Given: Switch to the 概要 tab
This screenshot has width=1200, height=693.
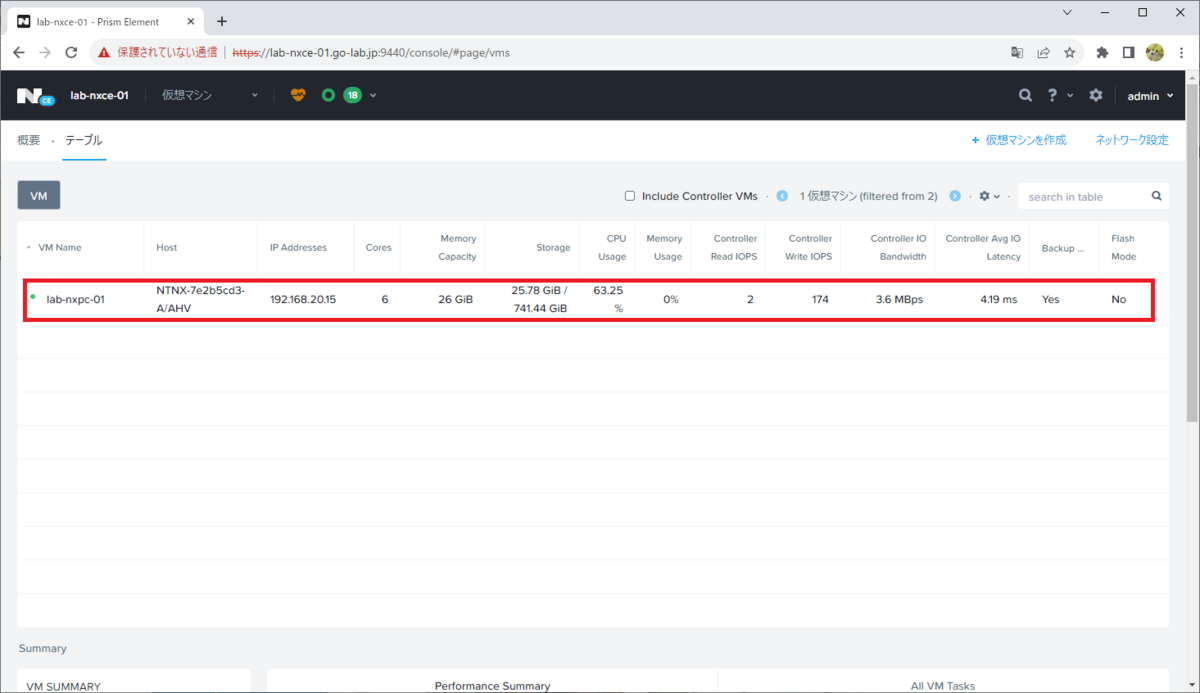Looking at the screenshot, I should coord(29,140).
